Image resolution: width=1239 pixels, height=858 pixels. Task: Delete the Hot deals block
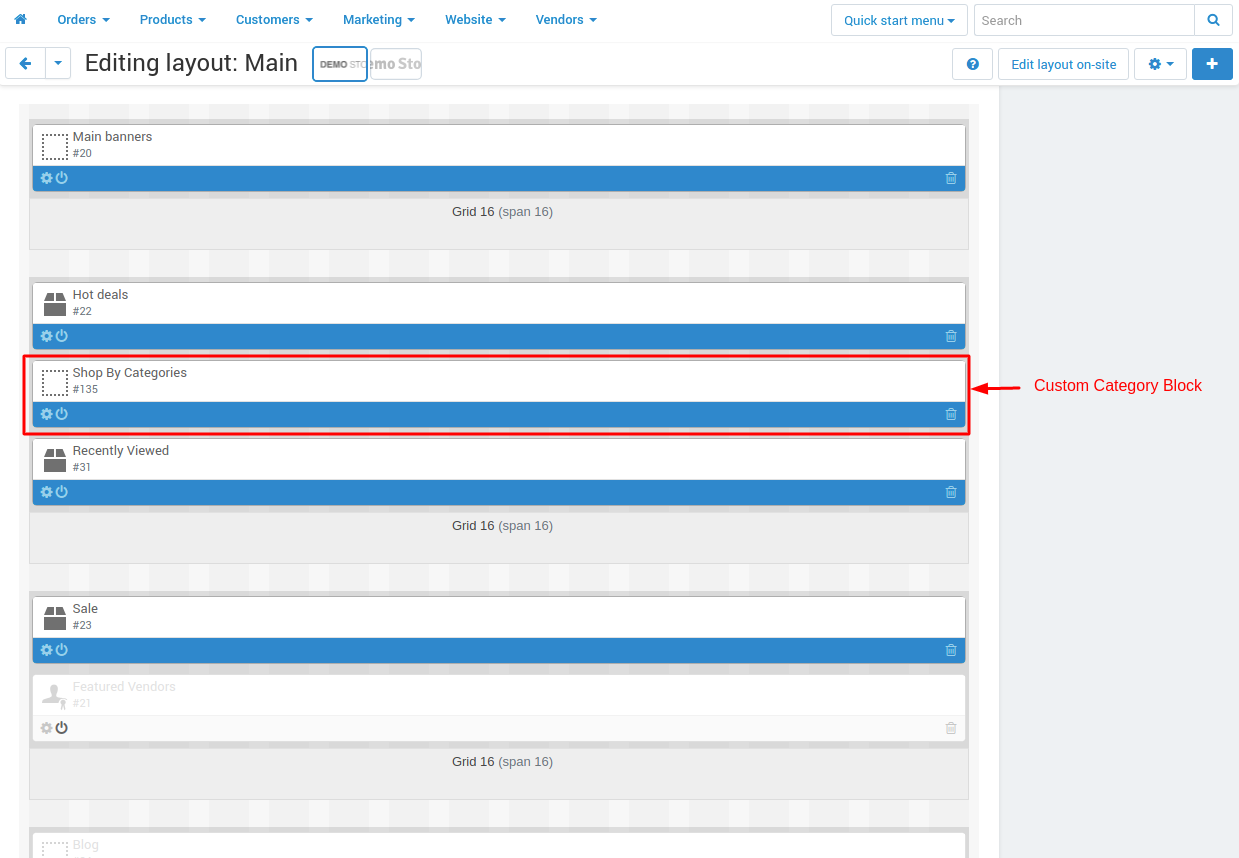[951, 336]
